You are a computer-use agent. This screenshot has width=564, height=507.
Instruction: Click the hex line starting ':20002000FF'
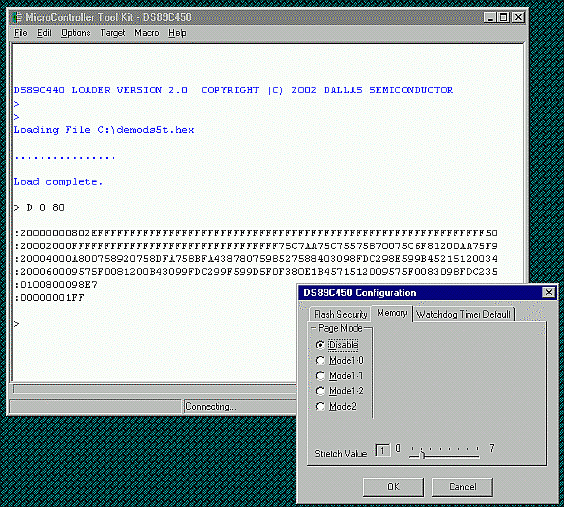tap(256, 246)
